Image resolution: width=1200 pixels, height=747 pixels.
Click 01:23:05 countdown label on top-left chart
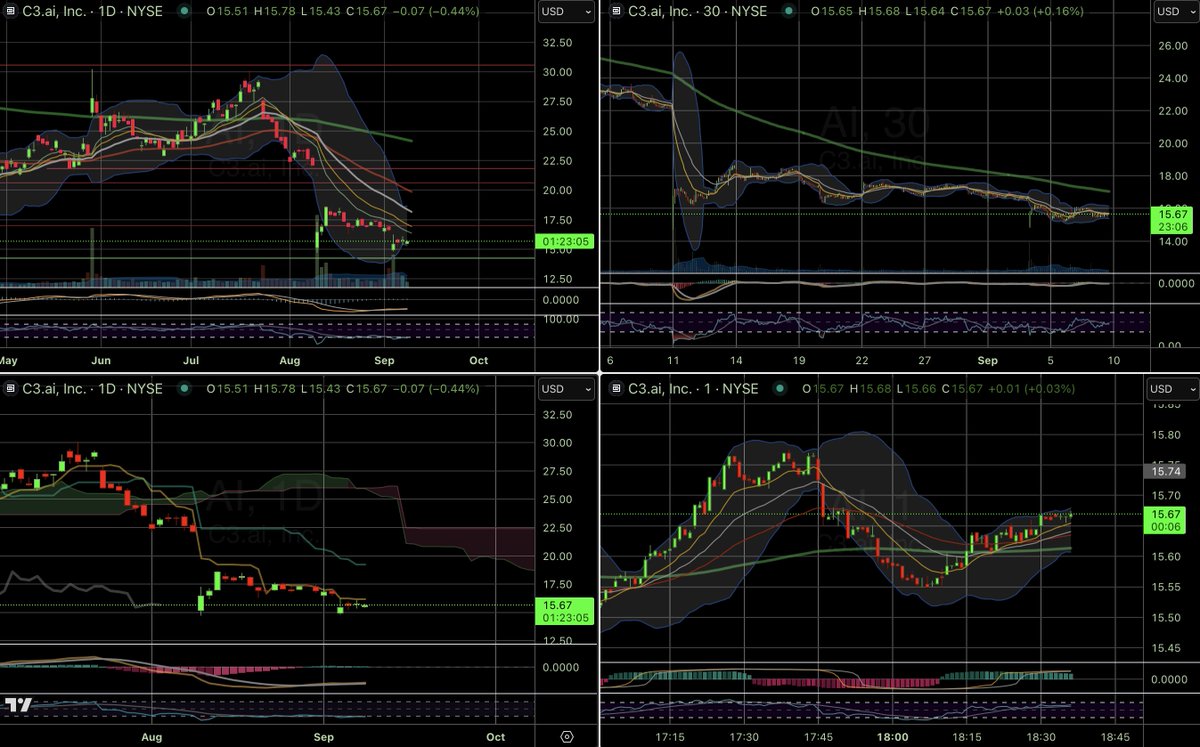click(x=566, y=241)
